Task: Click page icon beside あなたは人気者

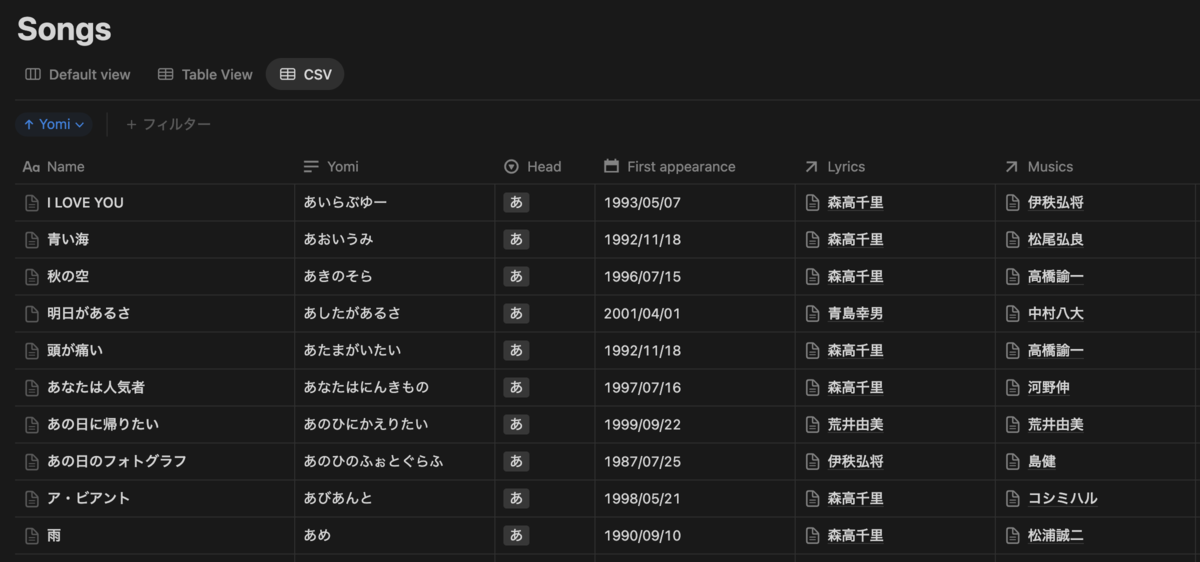Action: (32, 387)
